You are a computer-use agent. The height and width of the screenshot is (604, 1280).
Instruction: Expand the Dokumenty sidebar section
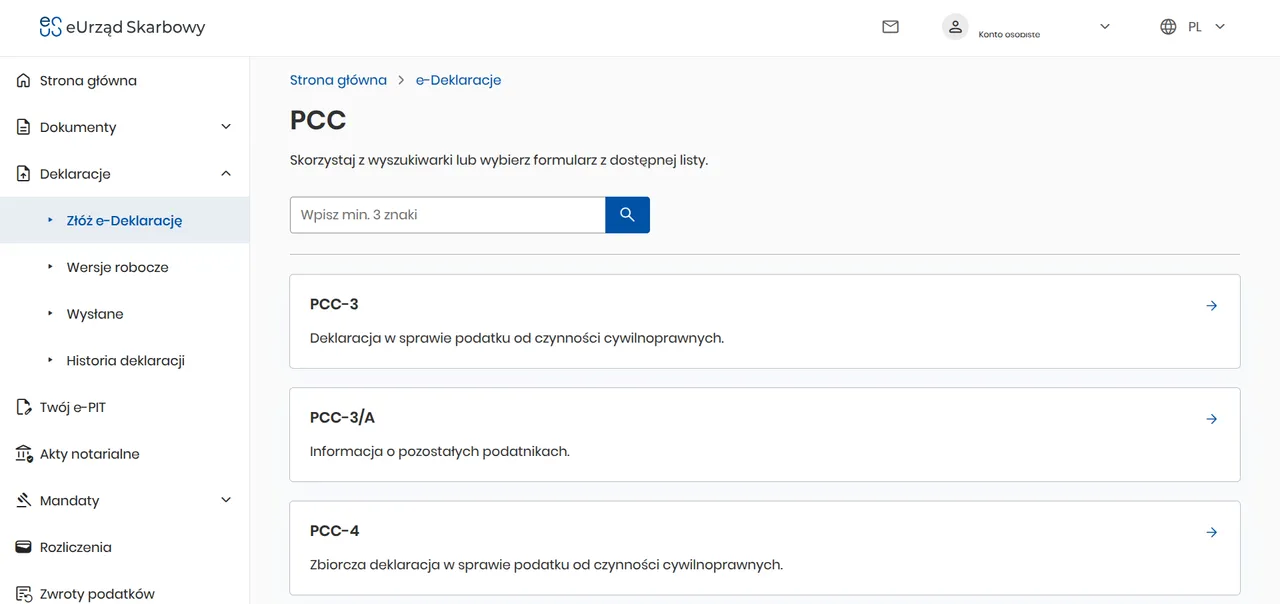pyautogui.click(x=226, y=127)
